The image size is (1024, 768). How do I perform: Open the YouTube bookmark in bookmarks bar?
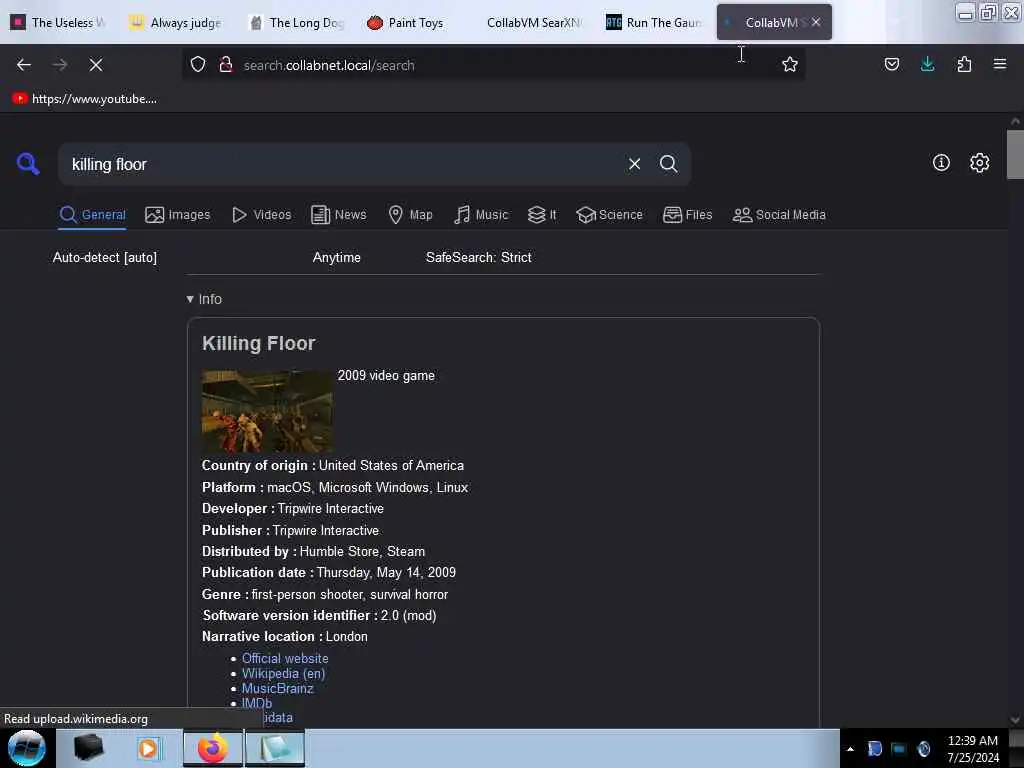click(x=84, y=99)
